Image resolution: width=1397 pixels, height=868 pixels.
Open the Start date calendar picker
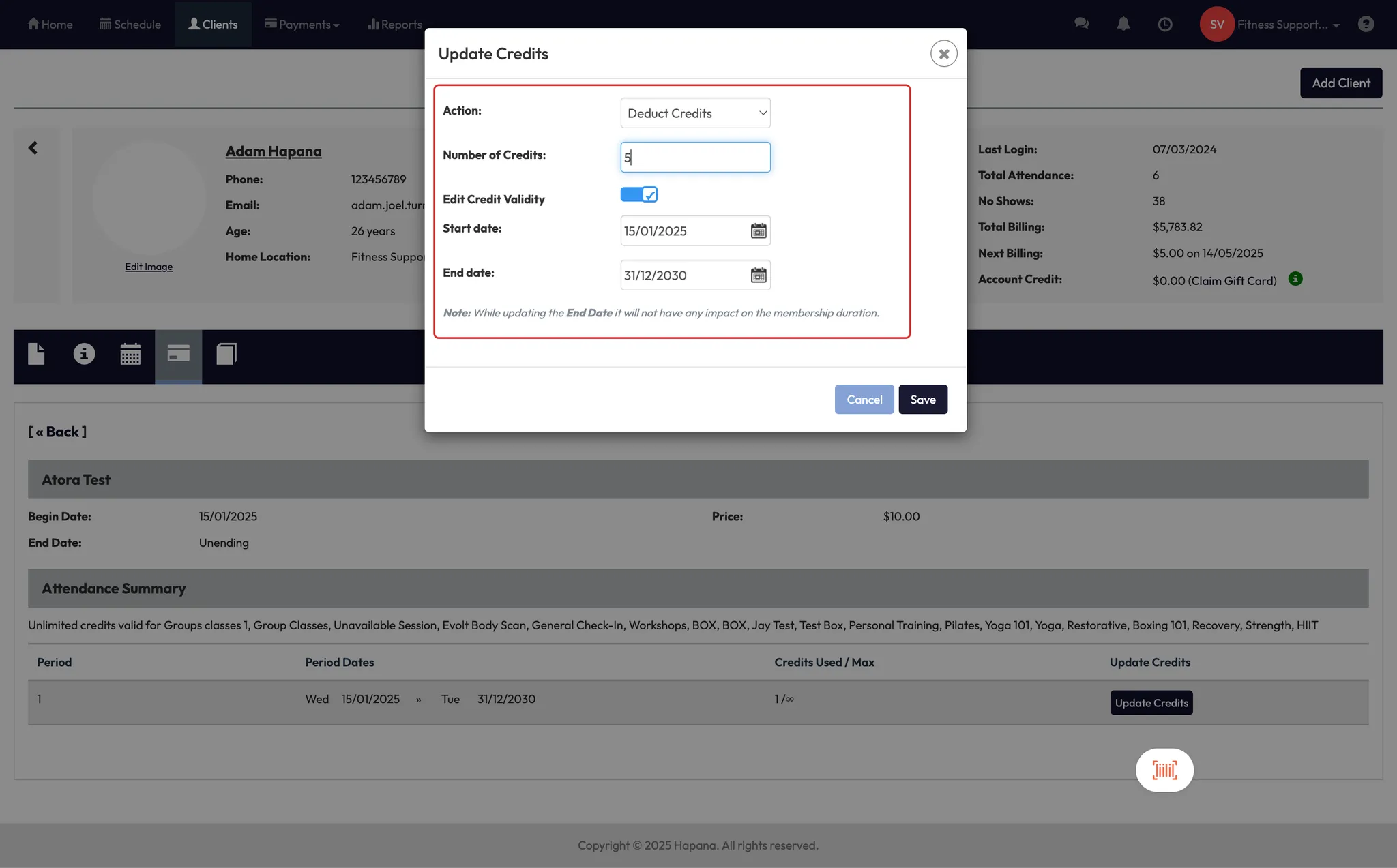(x=759, y=231)
